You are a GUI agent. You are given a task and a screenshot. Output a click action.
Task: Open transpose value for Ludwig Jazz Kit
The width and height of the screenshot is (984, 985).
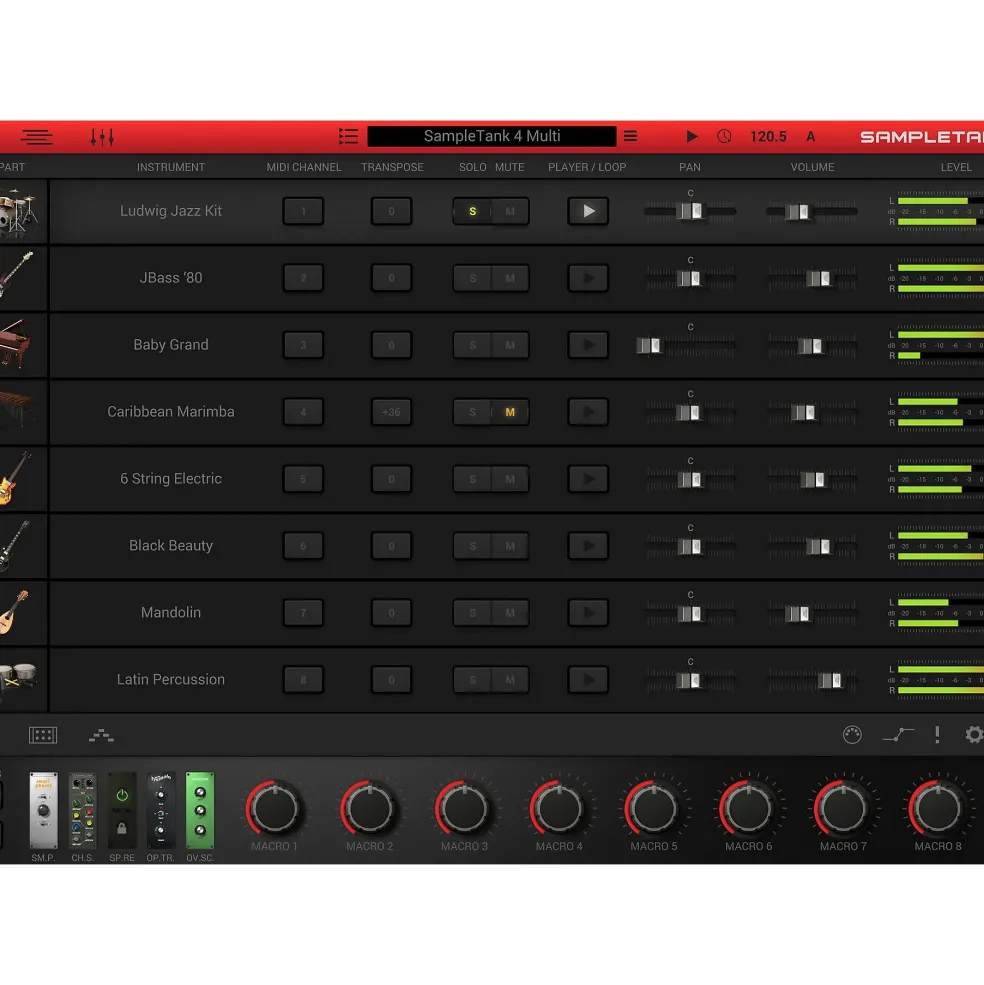(x=391, y=211)
